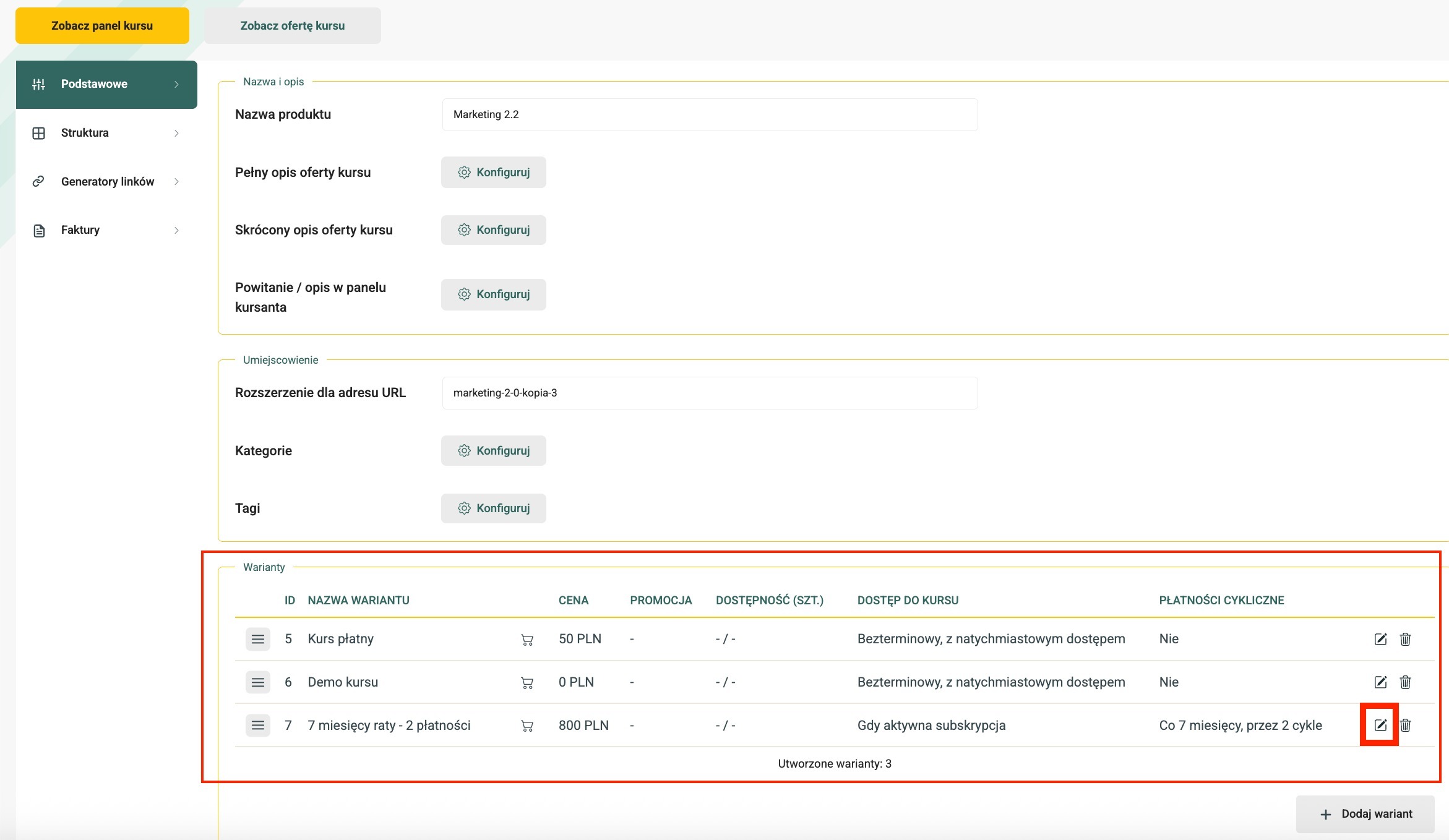Delete the 'Demo kursu' variant row
The image size is (1449, 840).
(1405, 682)
